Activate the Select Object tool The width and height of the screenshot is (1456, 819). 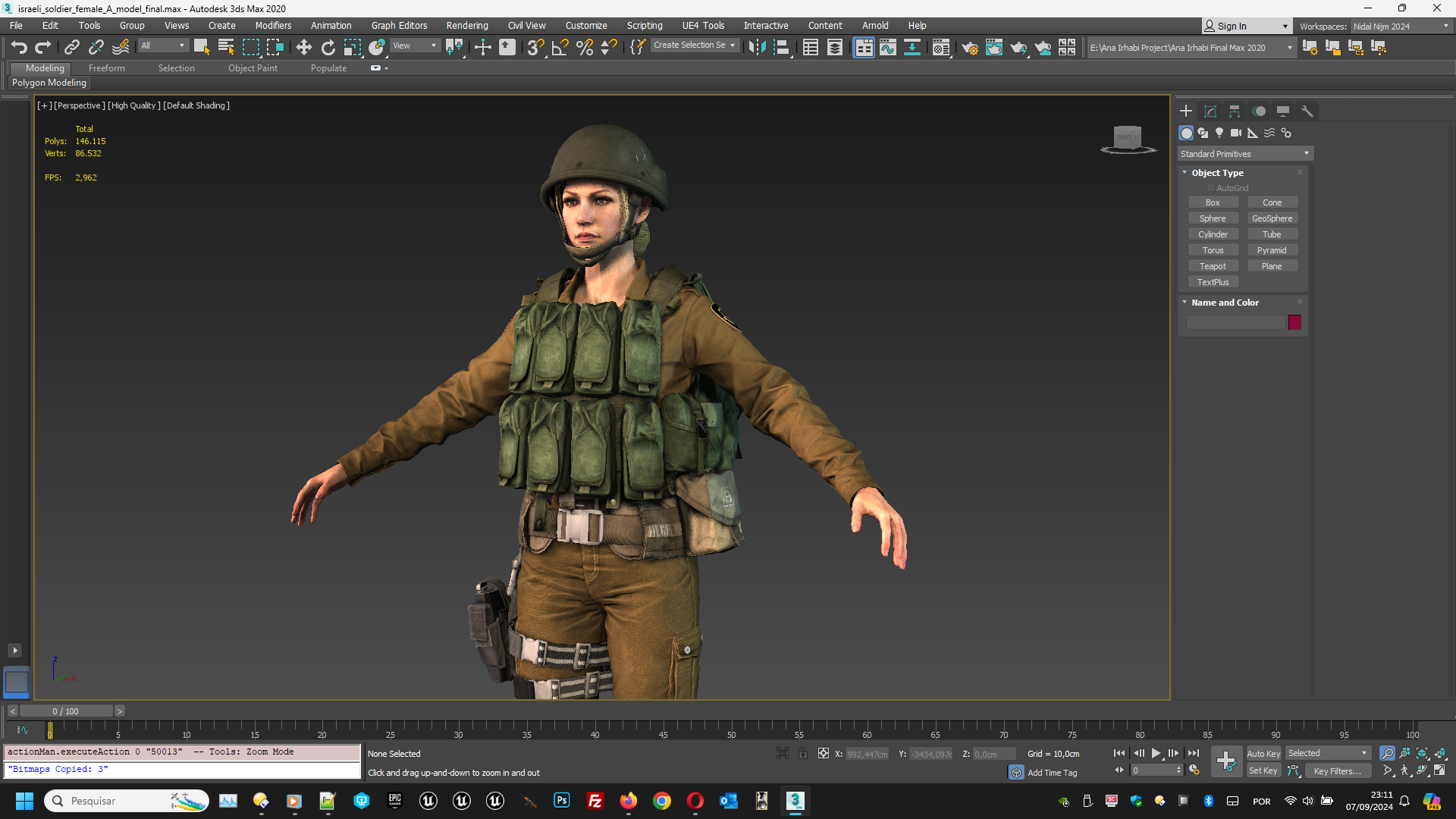point(201,48)
